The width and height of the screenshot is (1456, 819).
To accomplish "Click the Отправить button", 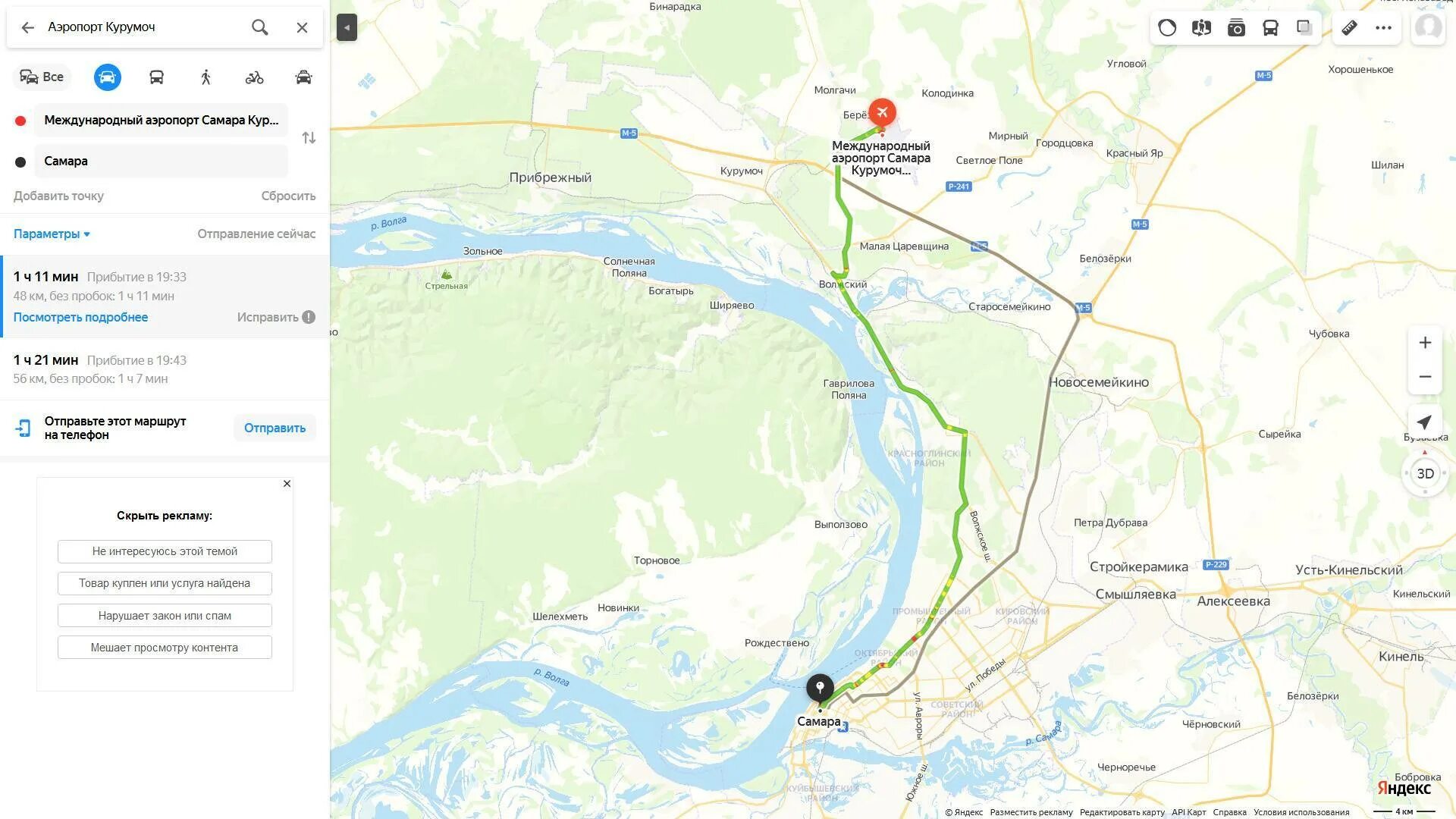I will [x=275, y=428].
